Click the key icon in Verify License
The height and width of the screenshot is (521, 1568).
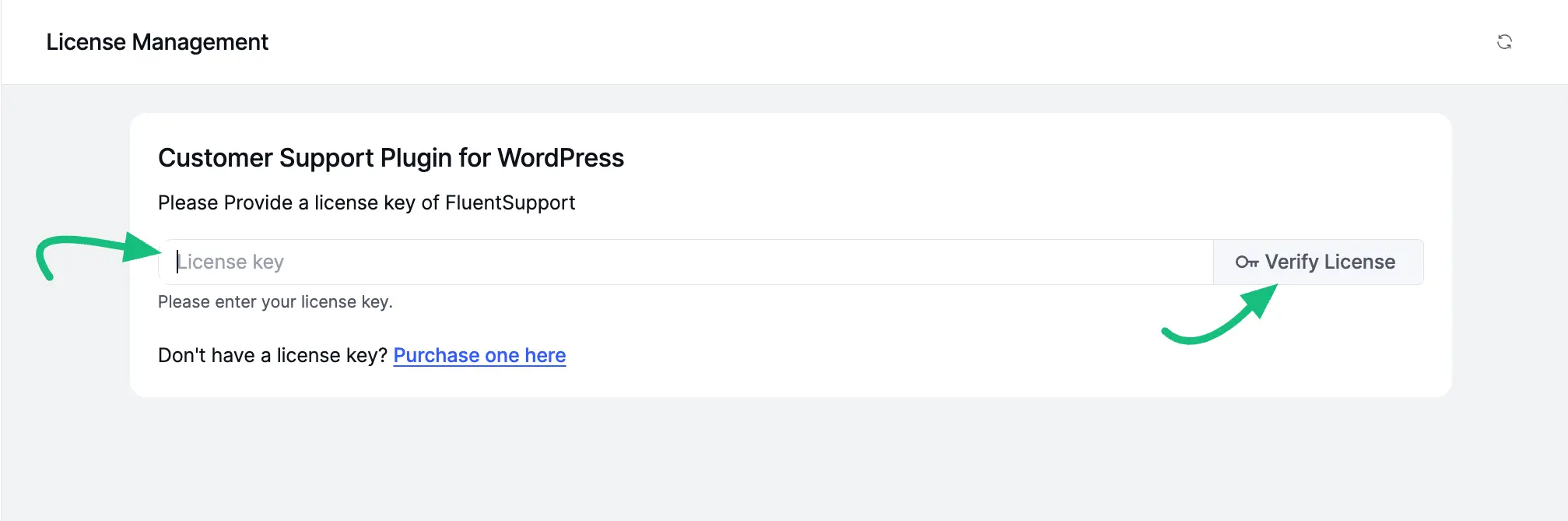(1247, 262)
